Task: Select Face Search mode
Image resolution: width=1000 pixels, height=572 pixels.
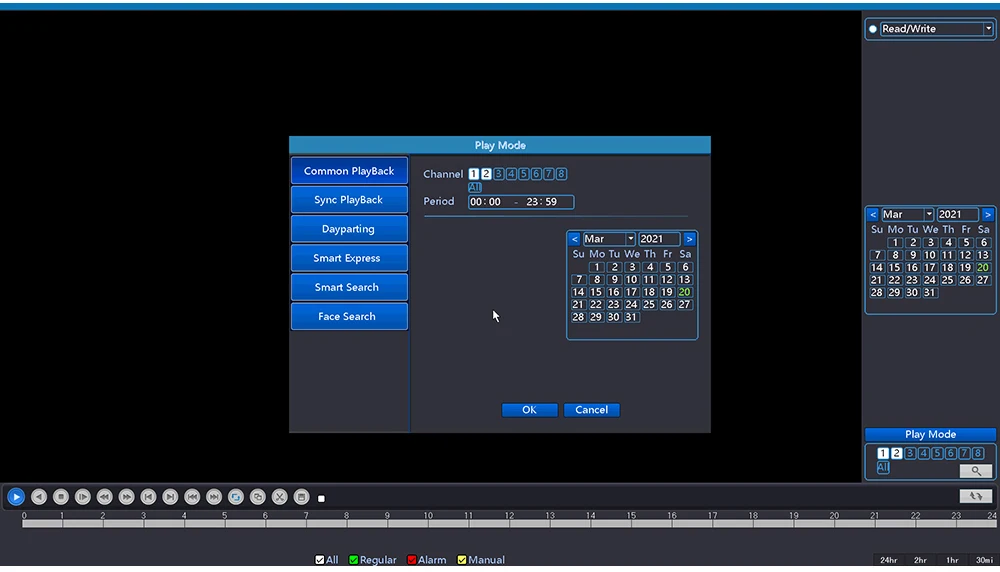Action: [x=349, y=316]
